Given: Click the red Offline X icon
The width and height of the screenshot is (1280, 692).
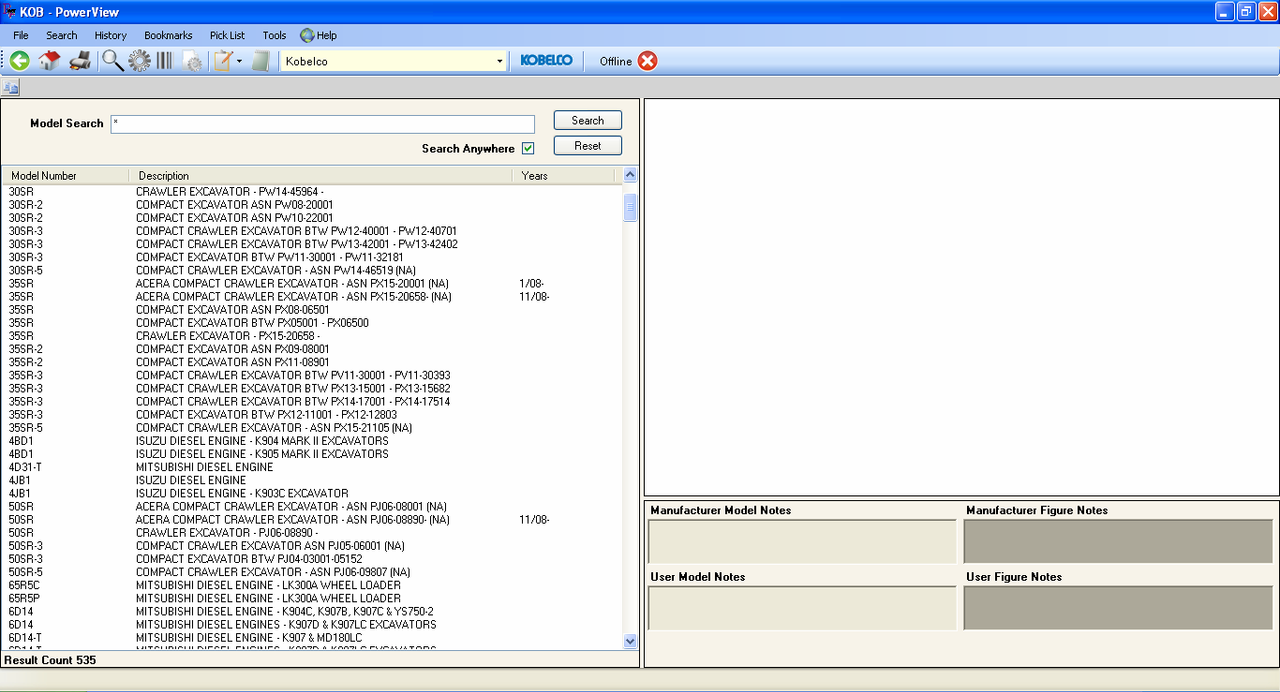Looking at the screenshot, I should 648,61.
